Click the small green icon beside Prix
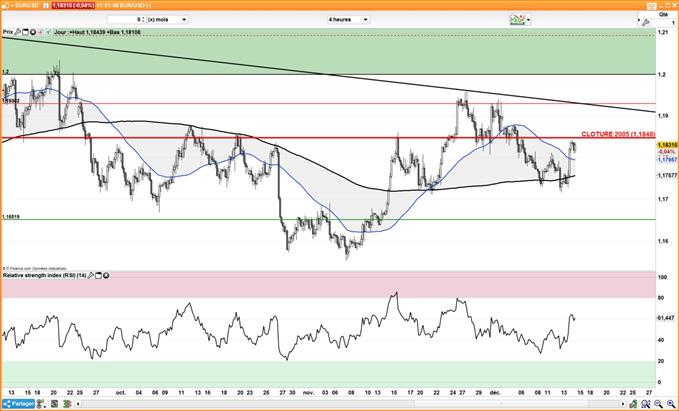679x411 pixels. (48, 32)
